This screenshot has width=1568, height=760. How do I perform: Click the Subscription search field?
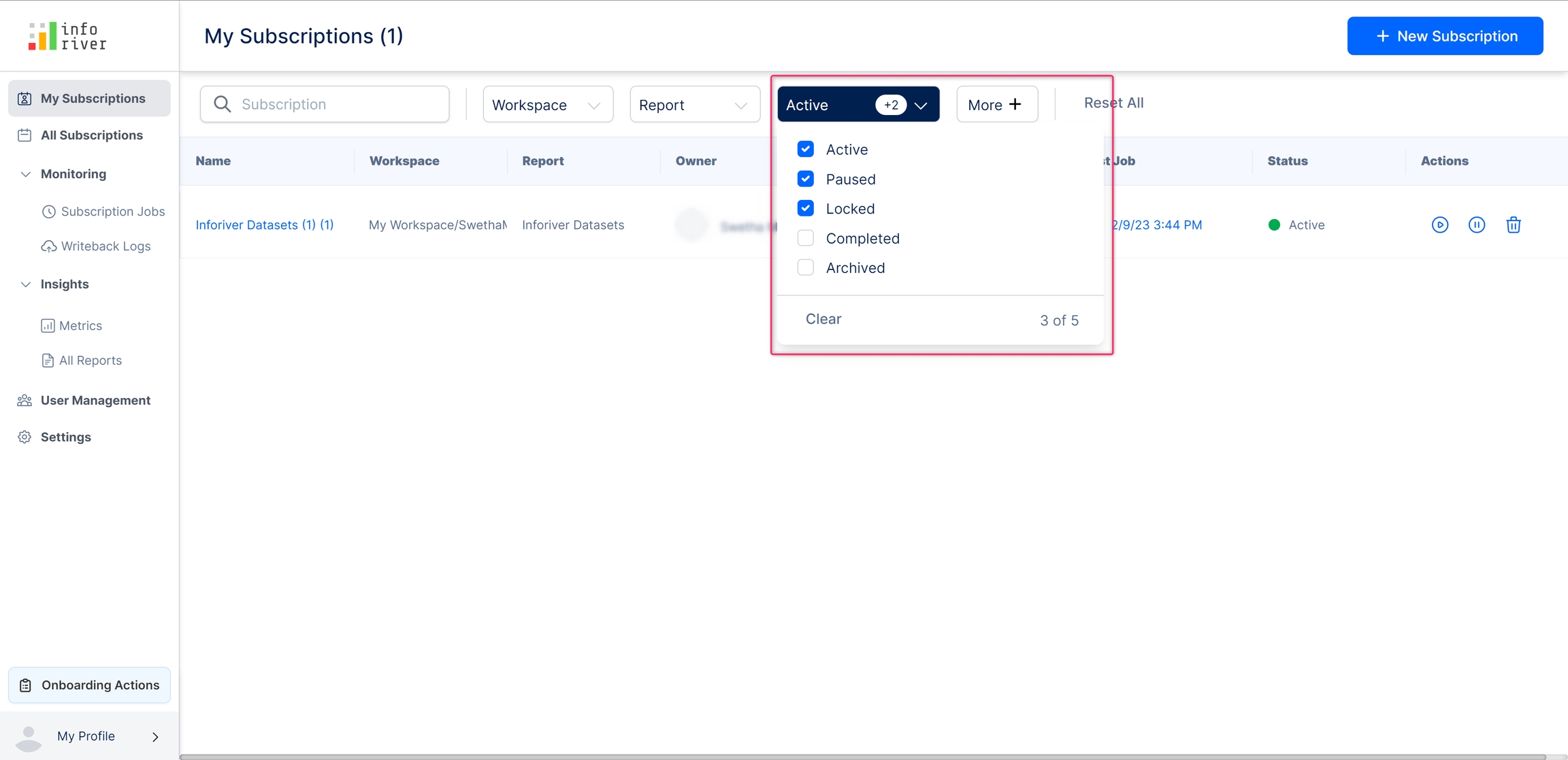click(325, 104)
